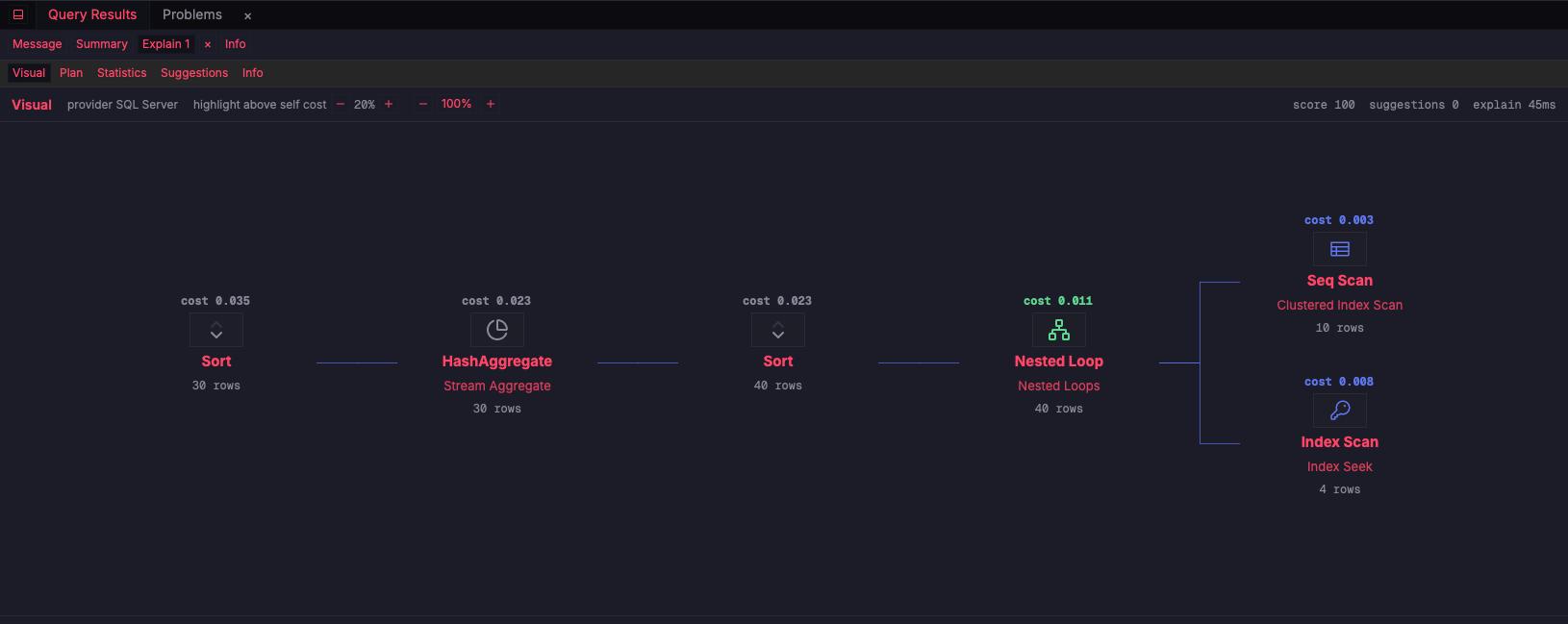
Task: Switch to the Query Results tab
Action: point(92,14)
